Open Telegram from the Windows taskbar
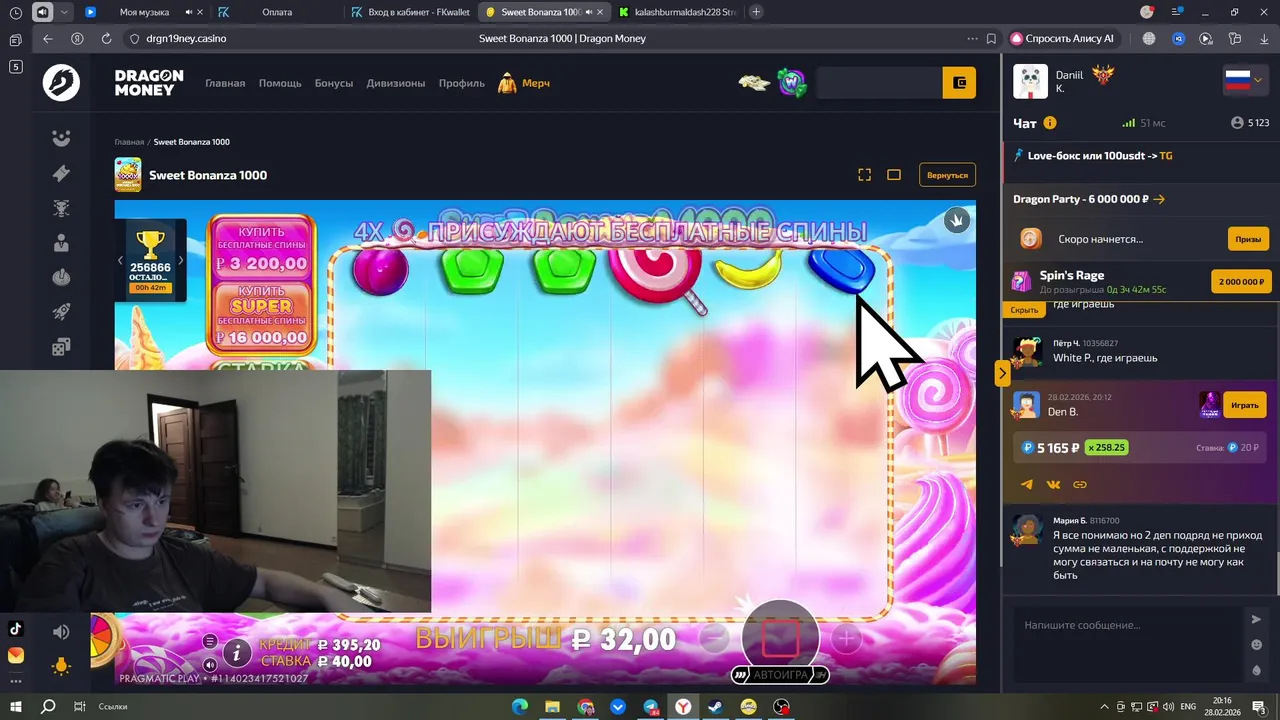Viewport: 1280px width, 720px height. pyautogui.click(x=651, y=707)
